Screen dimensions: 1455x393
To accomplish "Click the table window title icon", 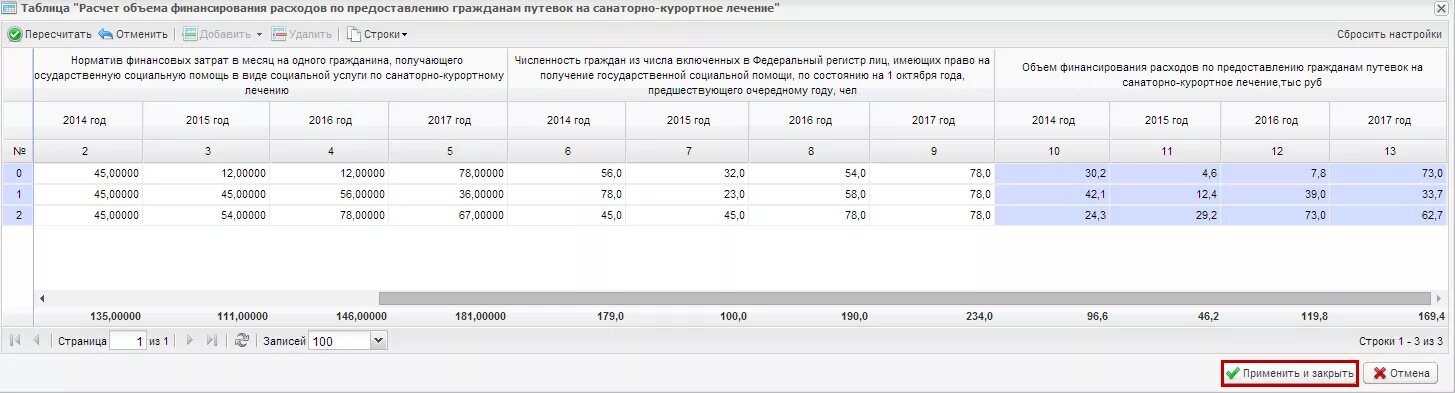I will coord(9,8).
